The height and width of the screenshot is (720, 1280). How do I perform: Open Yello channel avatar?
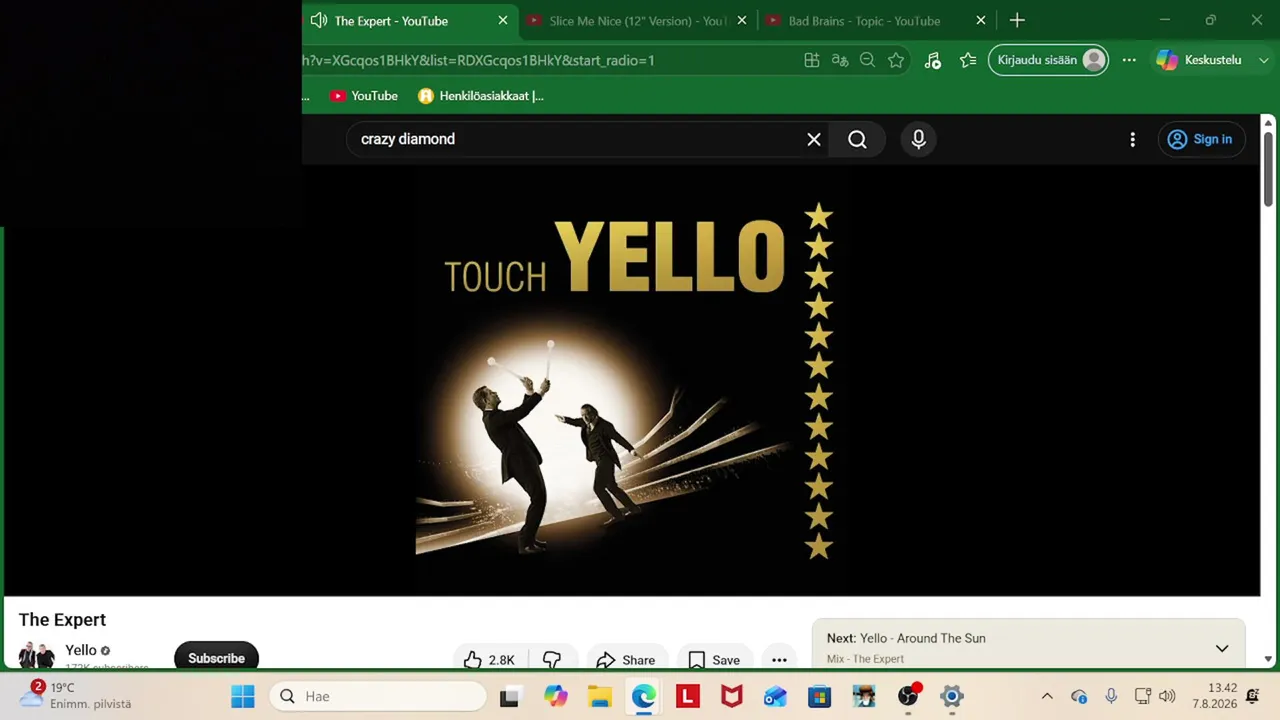coord(37,655)
